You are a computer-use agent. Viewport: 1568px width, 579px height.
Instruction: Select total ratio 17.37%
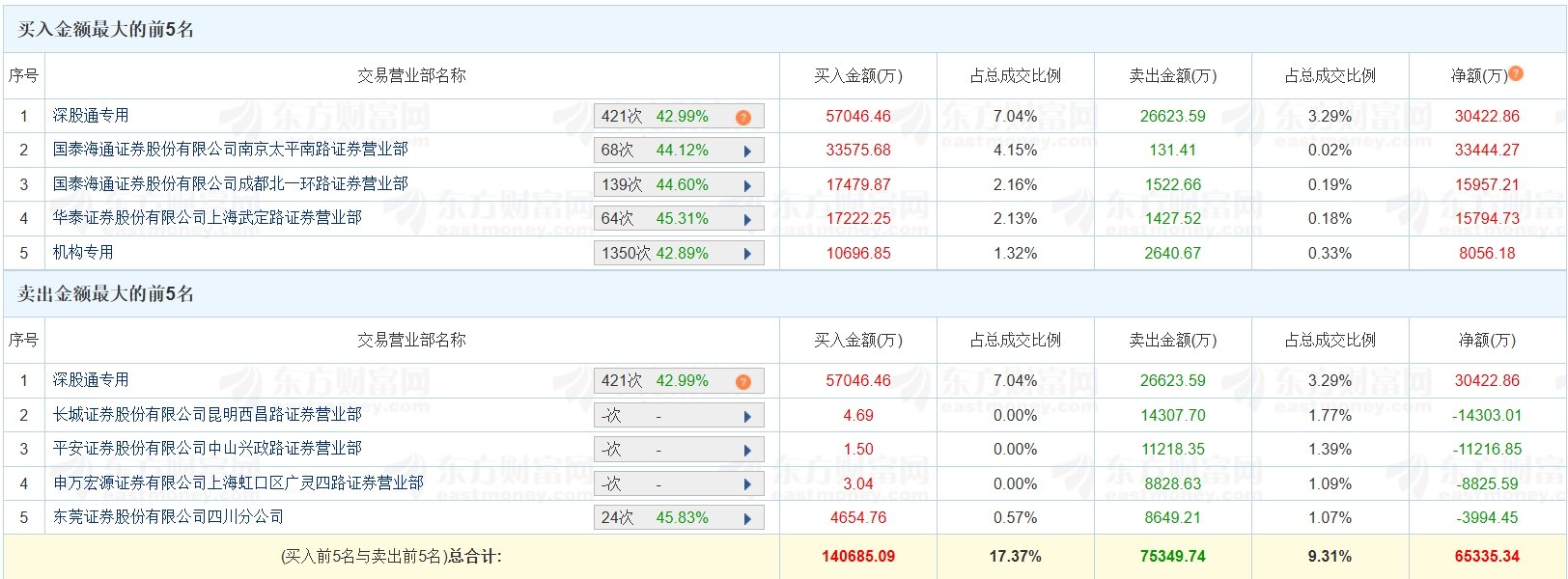click(x=1016, y=557)
